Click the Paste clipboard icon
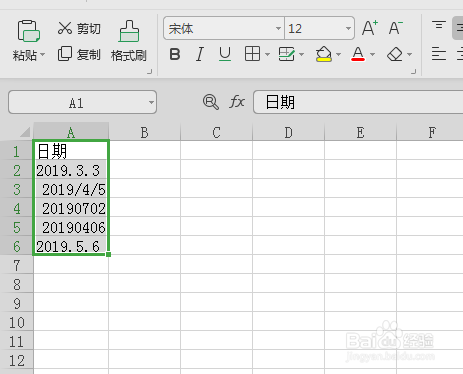Image resolution: width=463 pixels, height=374 pixels. click(x=29, y=31)
